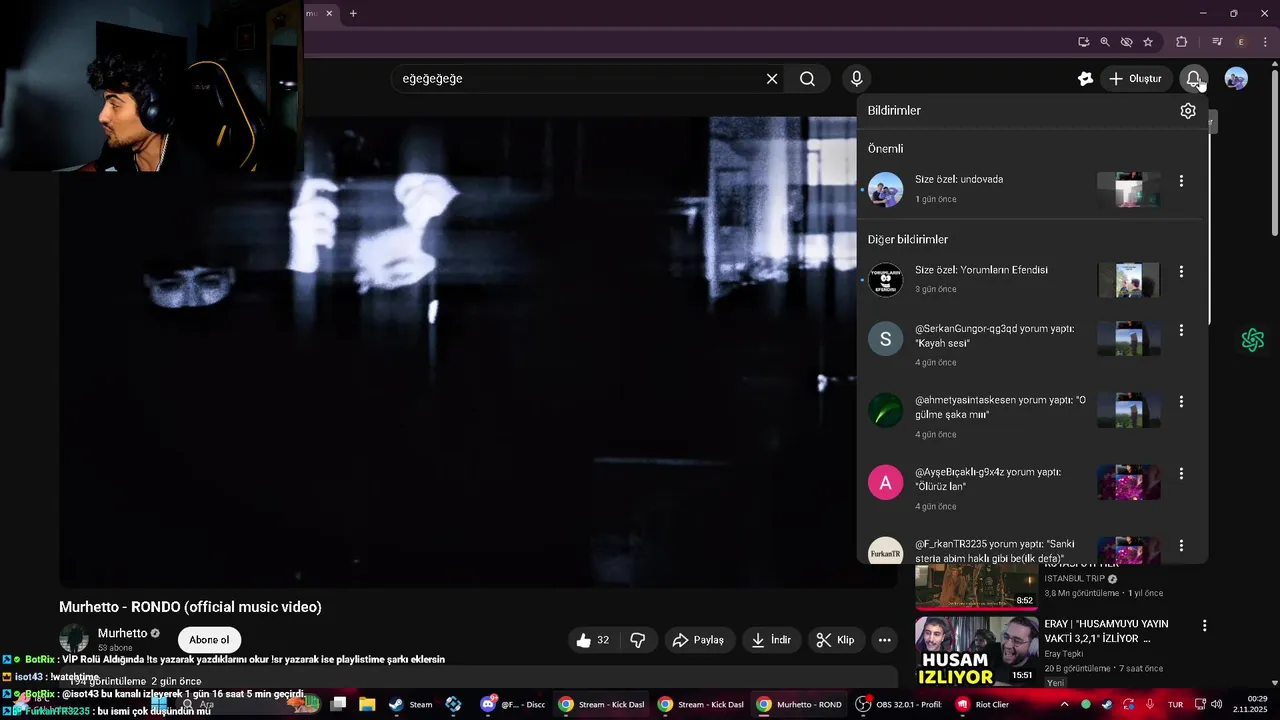The height and width of the screenshot is (720, 1280).
Task: Click the Murhetto channel avatar
Action: (74, 639)
